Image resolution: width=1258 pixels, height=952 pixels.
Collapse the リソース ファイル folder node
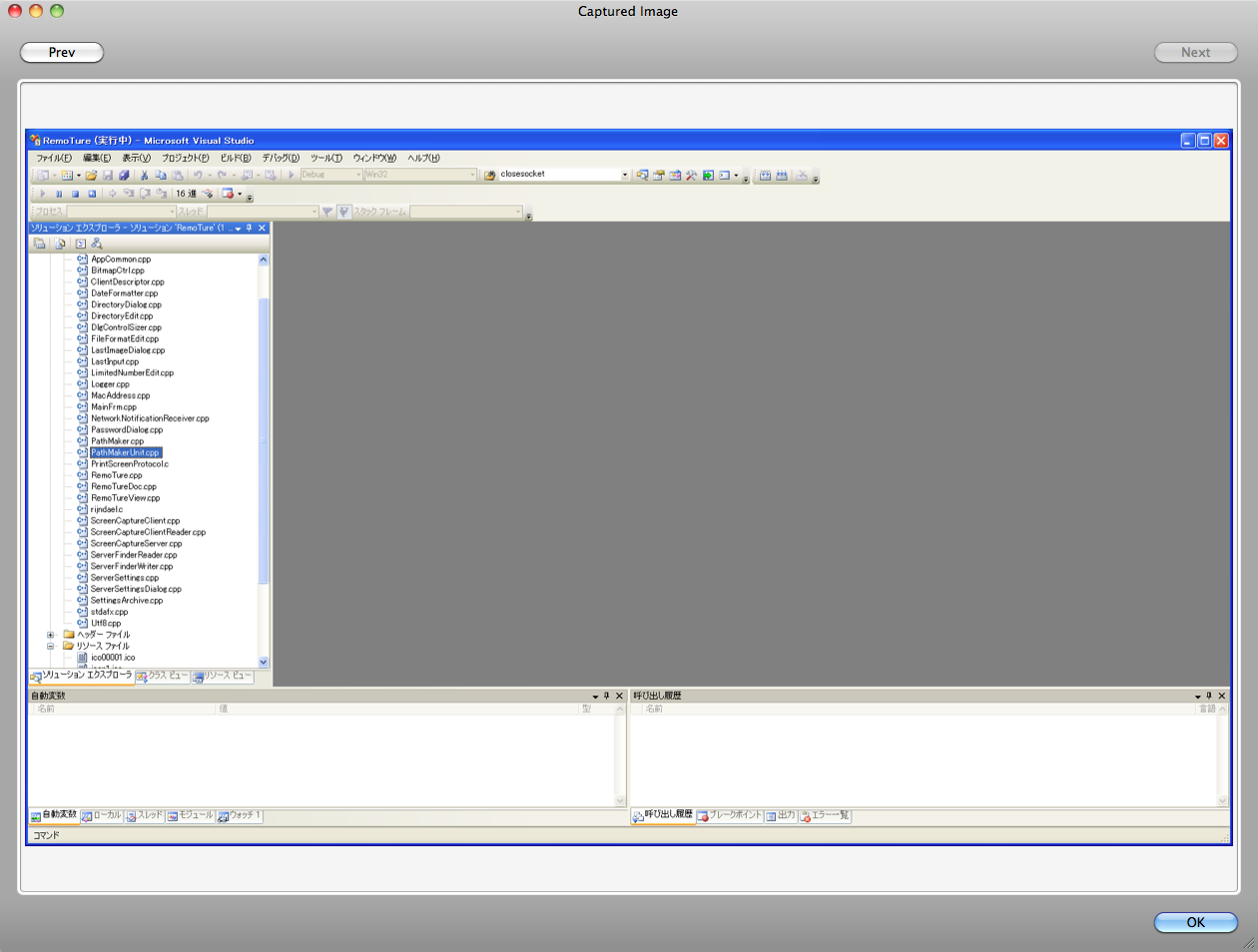51,647
